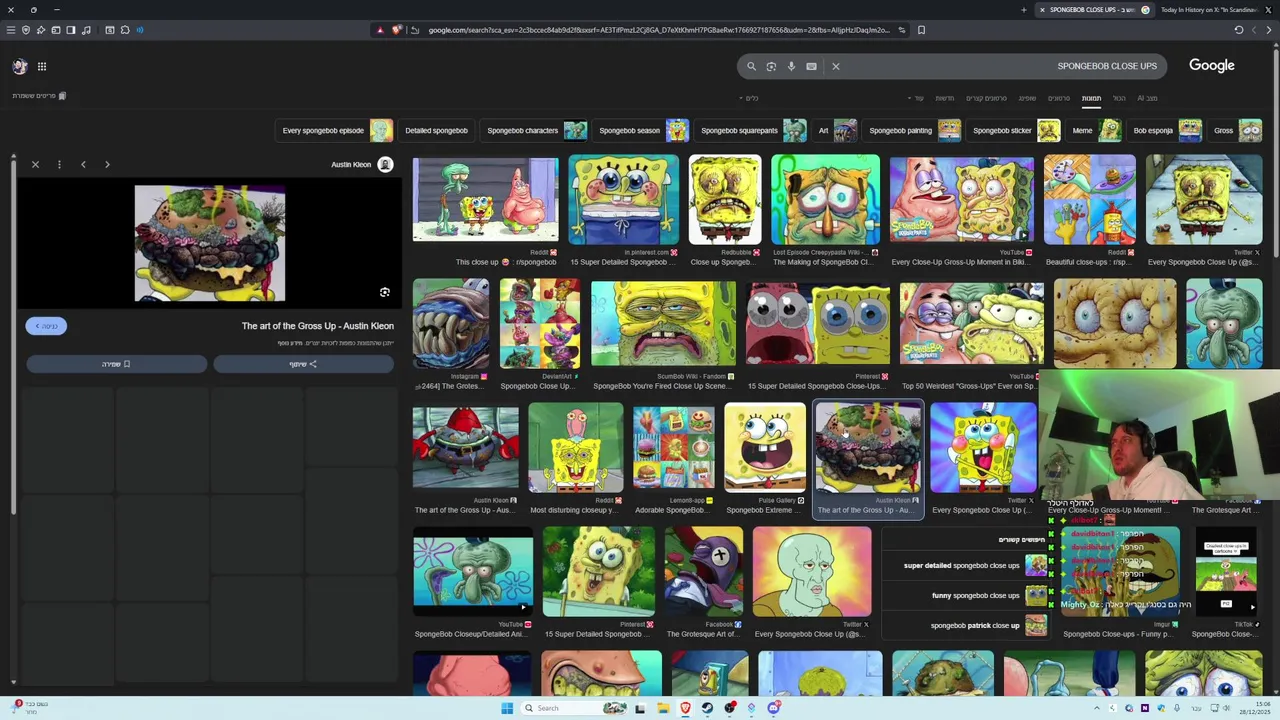Open the music note playlist toolbar icon

[x=85, y=30]
